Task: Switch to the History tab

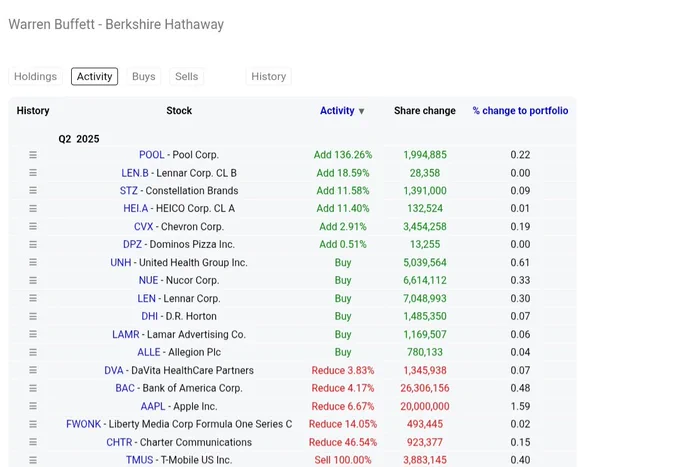Action: pyautogui.click(x=268, y=76)
